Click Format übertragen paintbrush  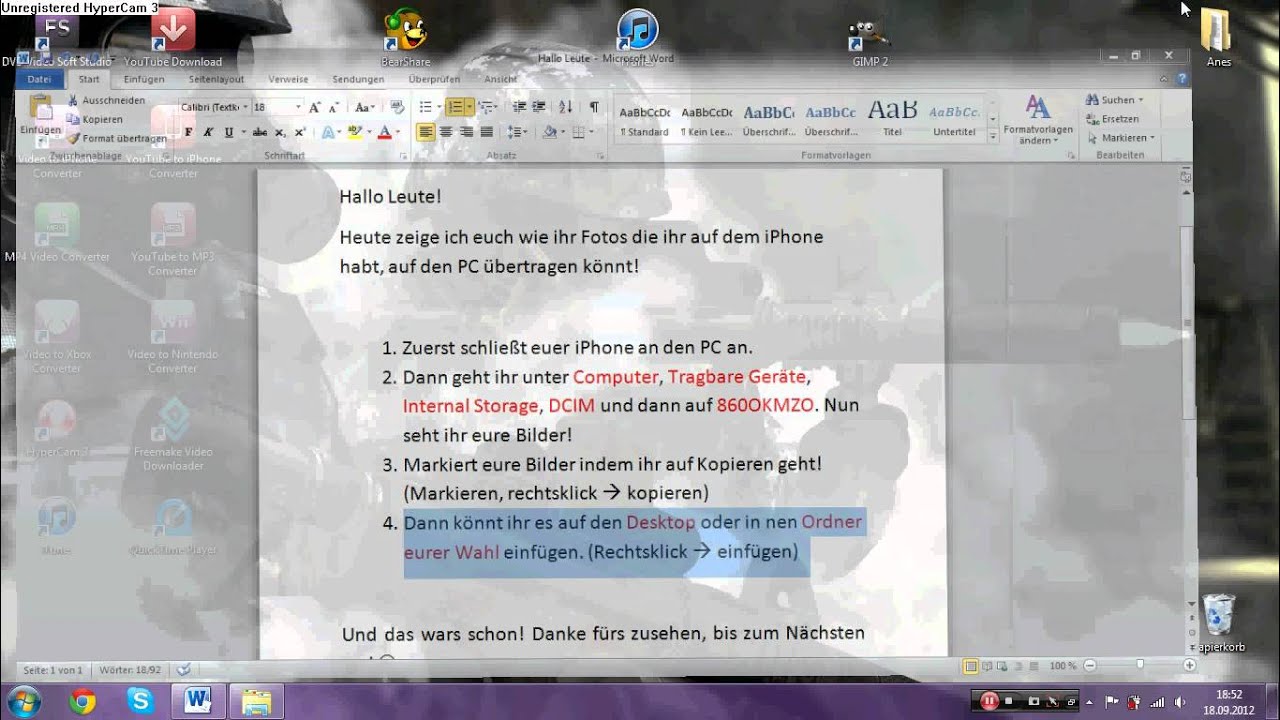click(117, 138)
